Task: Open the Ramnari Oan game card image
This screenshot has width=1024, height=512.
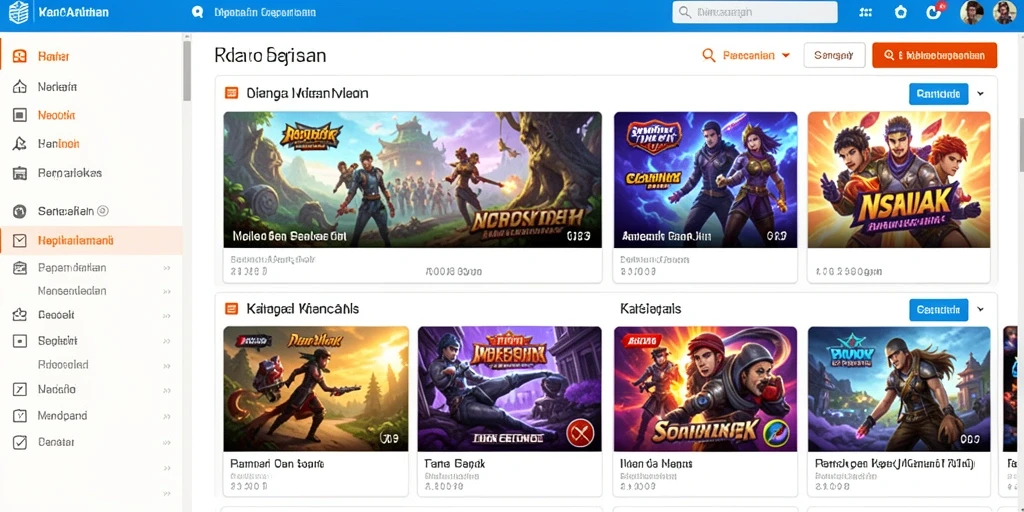Action: (316, 389)
